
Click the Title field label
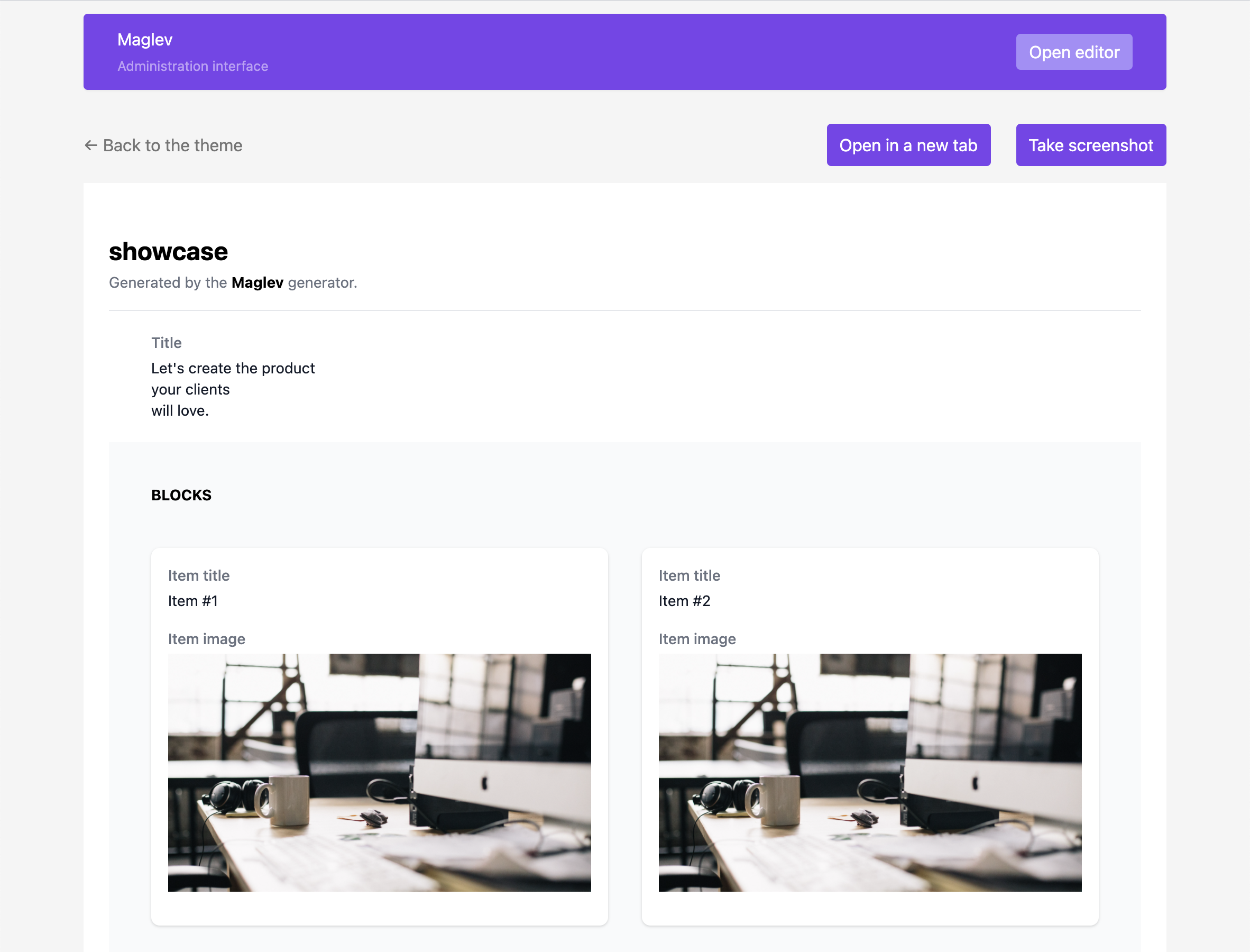(x=166, y=342)
